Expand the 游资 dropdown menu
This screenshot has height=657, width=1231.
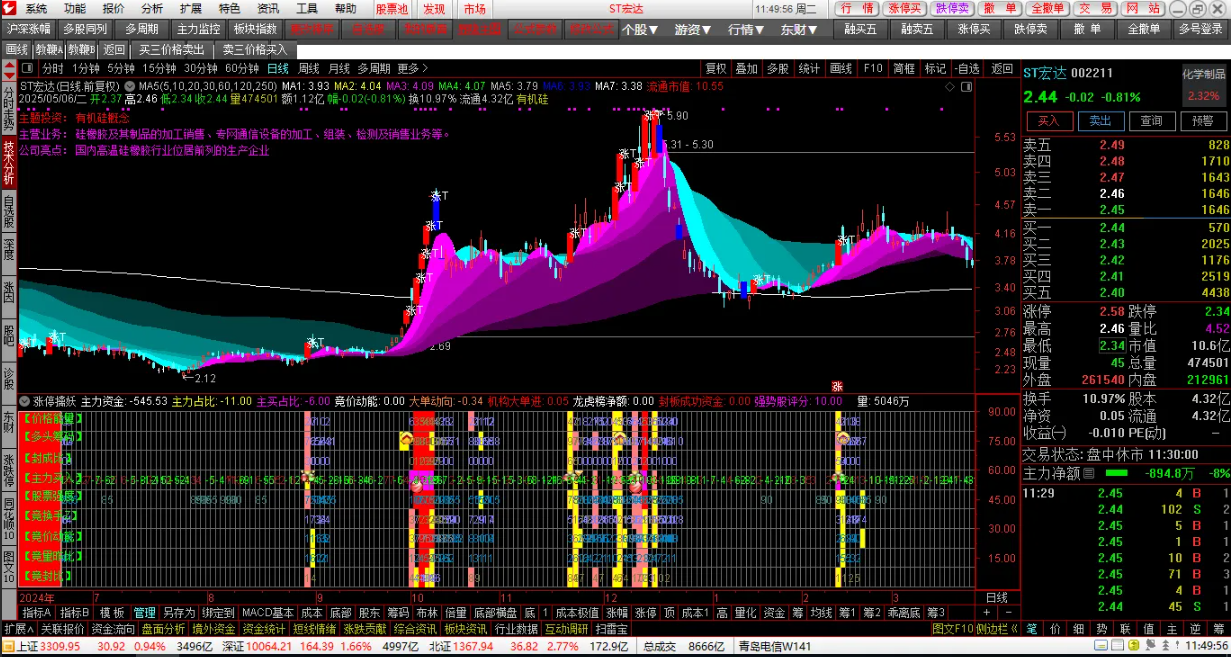pos(692,29)
